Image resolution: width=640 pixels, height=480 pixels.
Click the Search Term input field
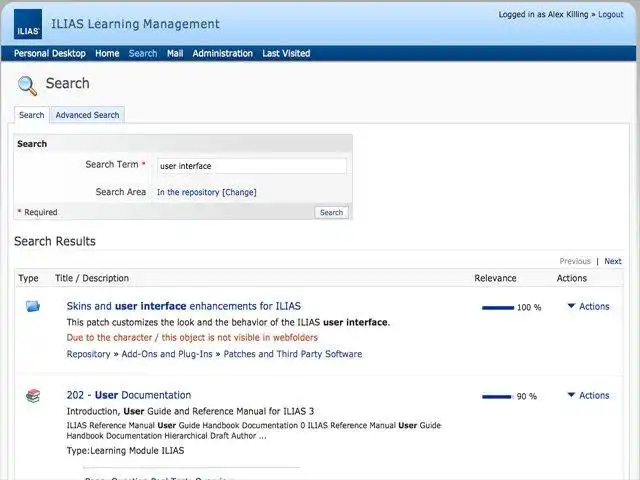[x=252, y=166]
